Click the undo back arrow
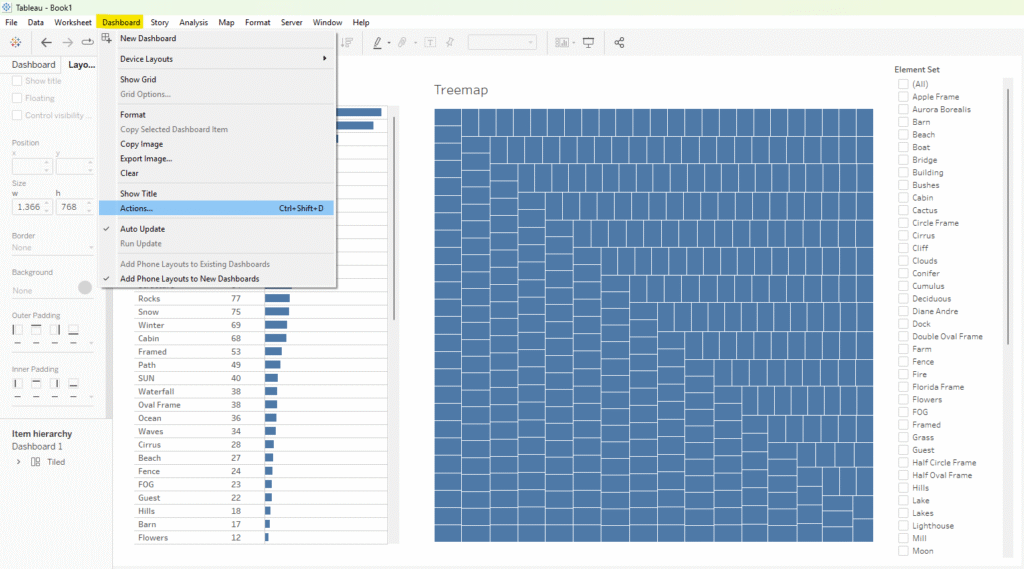The height and width of the screenshot is (569, 1024). click(x=46, y=42)
